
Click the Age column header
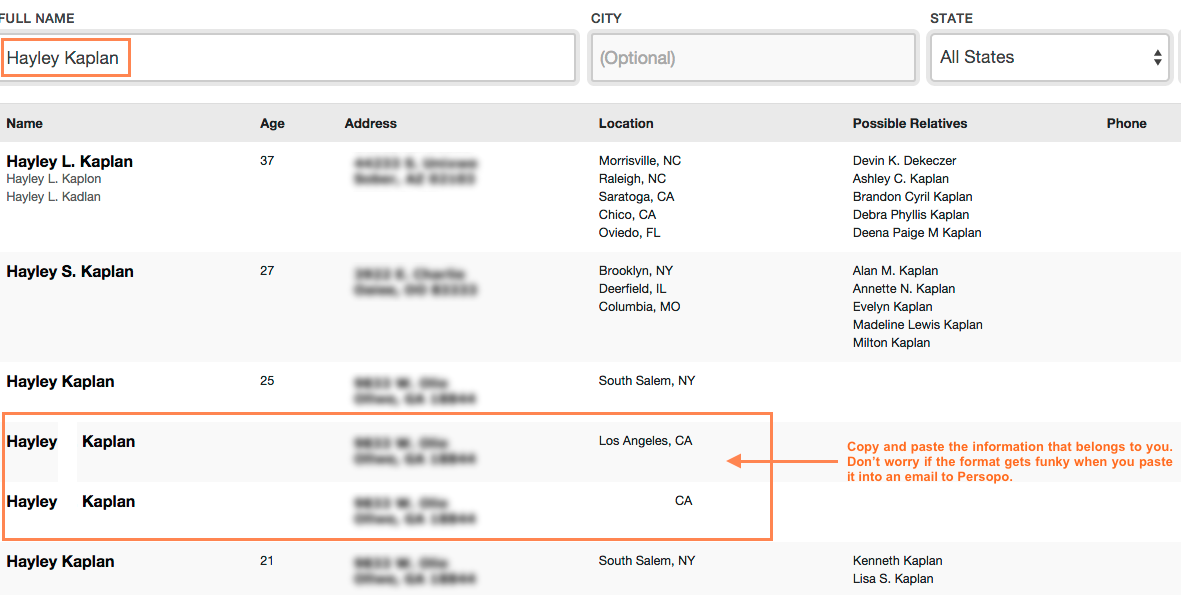point(273,124)
